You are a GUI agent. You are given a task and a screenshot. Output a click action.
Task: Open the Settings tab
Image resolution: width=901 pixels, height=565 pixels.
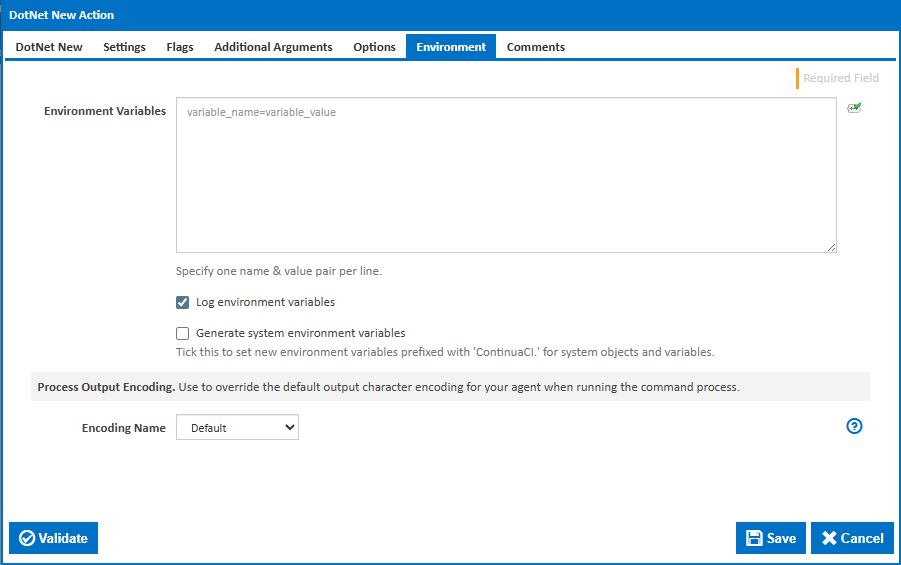coord(124,47)
